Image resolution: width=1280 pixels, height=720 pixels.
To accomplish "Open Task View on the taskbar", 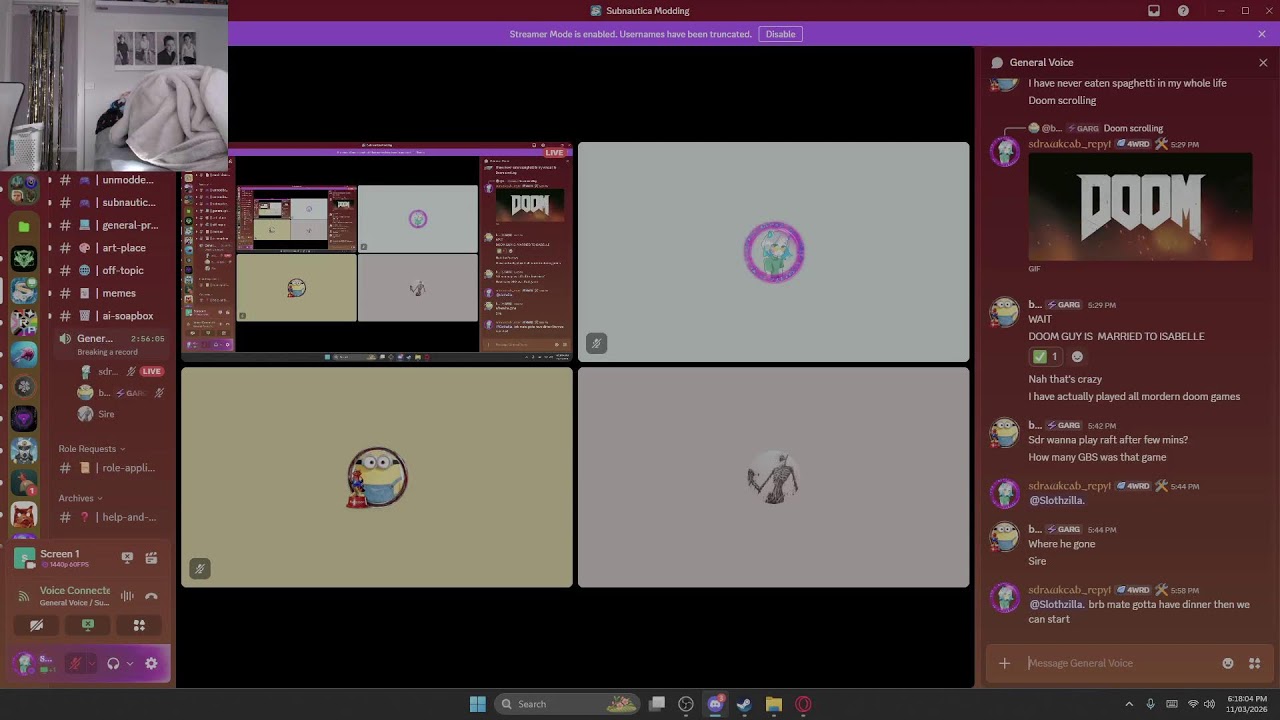I will coord(657,704).
